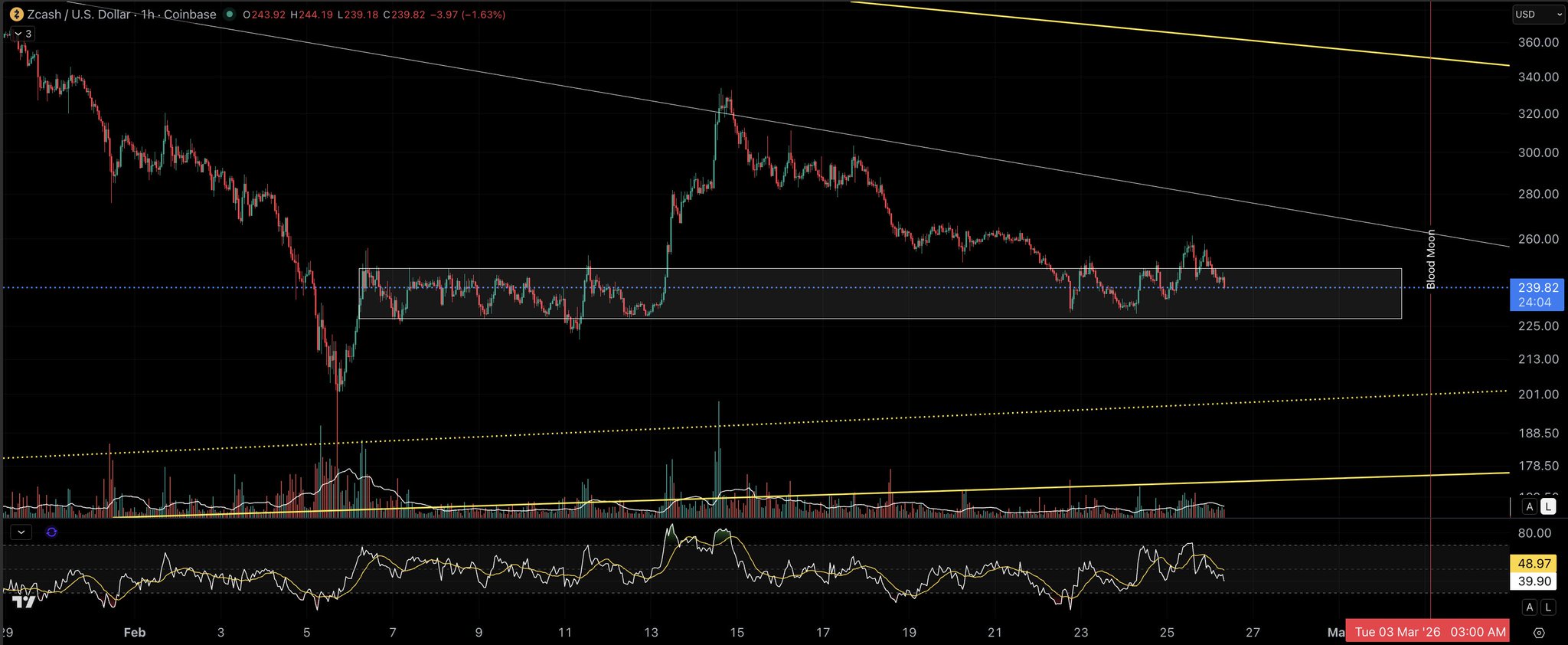Click the green market status dot
Screen dimensions: 1568x645
230,15
